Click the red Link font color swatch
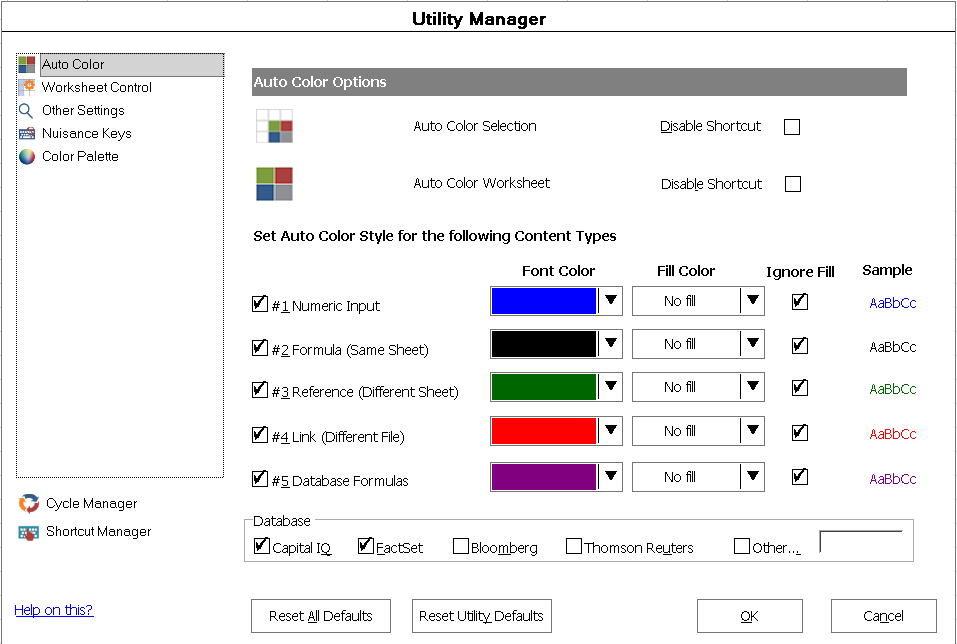957x644 pixels. point(544,431)
